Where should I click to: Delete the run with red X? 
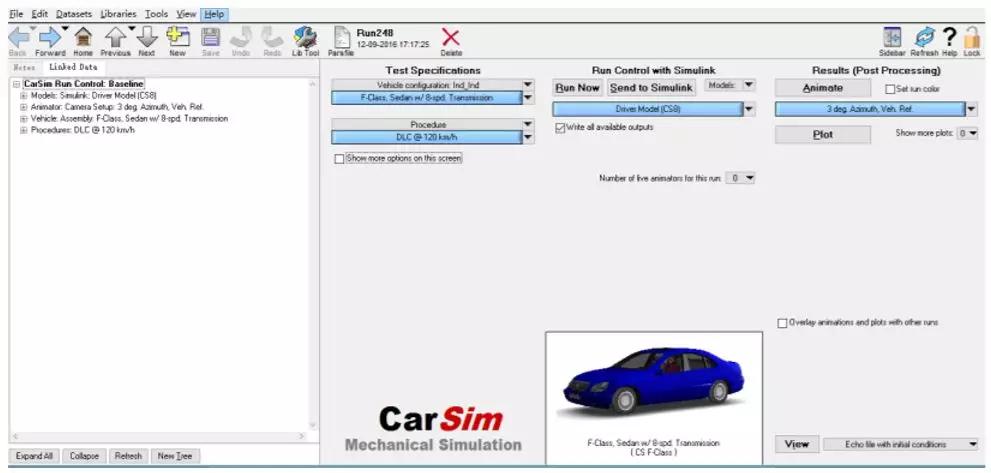click(x=451, y=38)
